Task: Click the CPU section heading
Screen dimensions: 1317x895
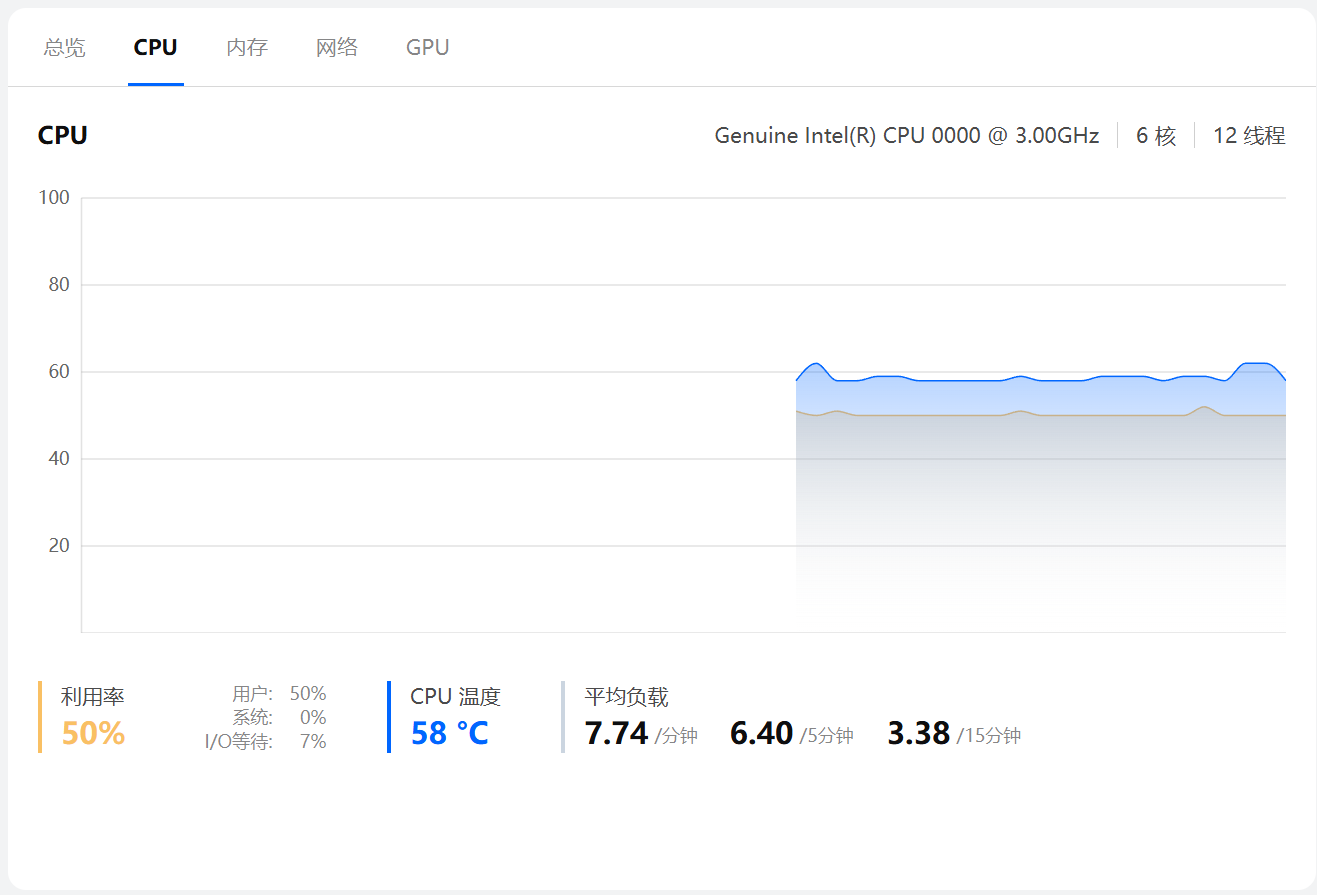Action: (x=63, y=135)
